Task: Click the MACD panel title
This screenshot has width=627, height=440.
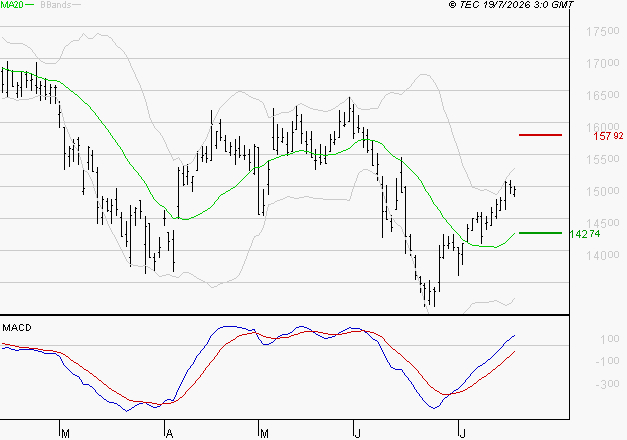Action: point(17,328)
